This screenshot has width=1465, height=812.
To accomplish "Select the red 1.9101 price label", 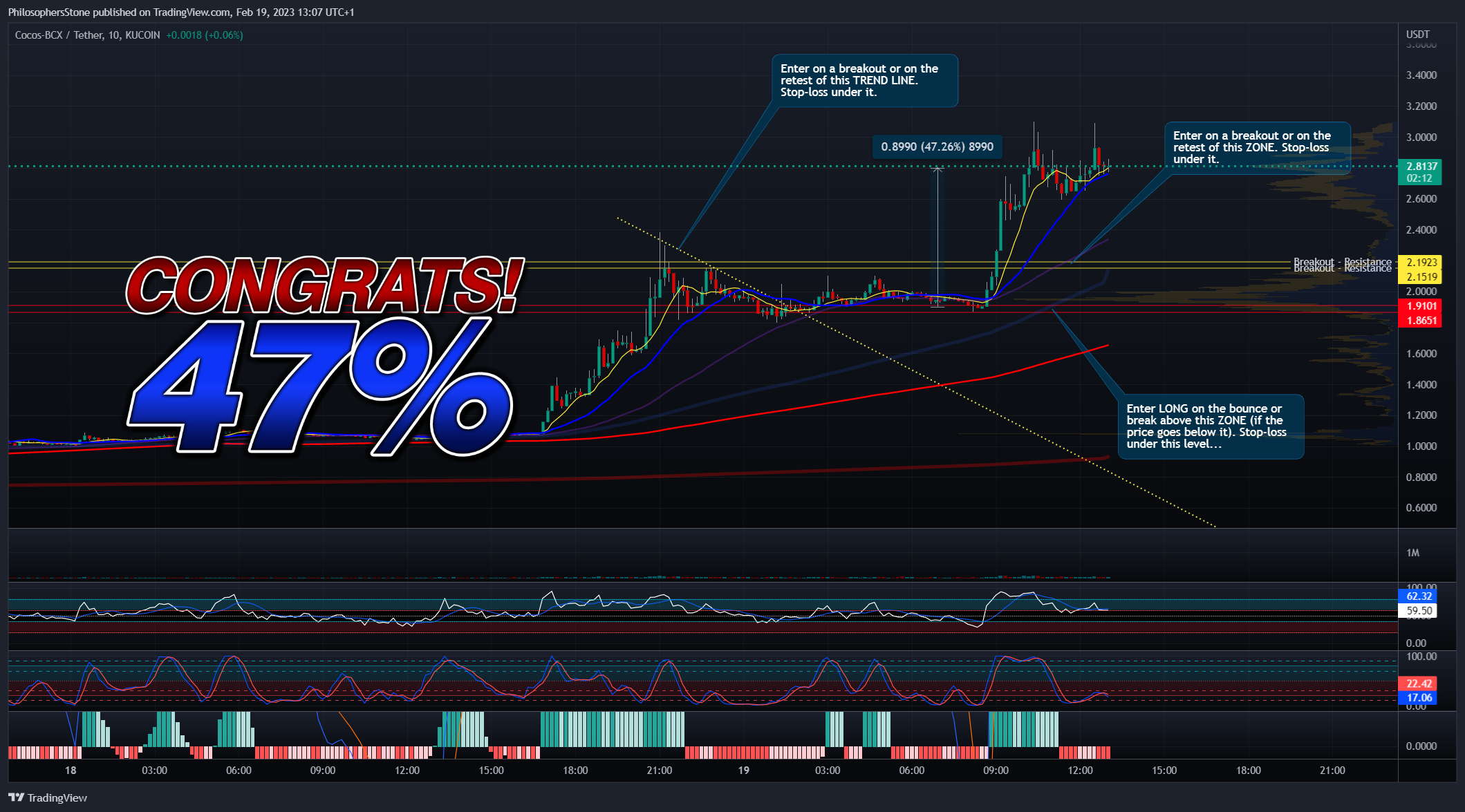I will (1420, 306).
